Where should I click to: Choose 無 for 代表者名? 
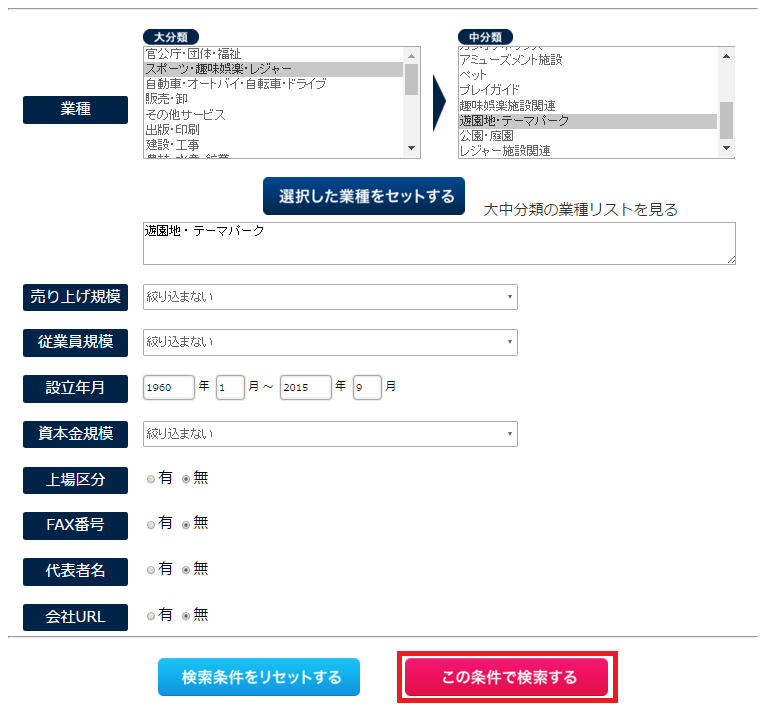(186, 570)
